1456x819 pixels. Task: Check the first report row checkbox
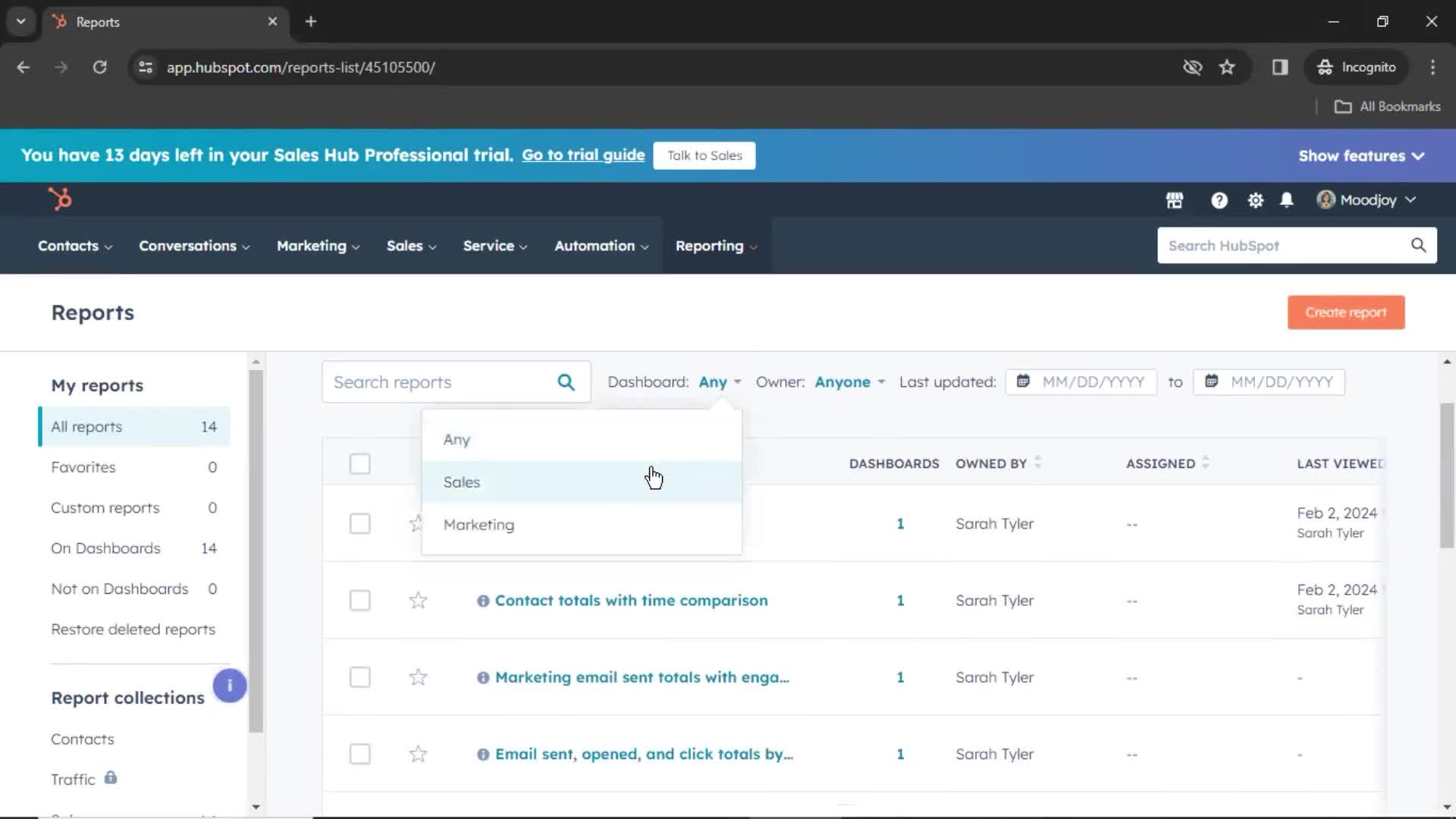click(360, 523)
